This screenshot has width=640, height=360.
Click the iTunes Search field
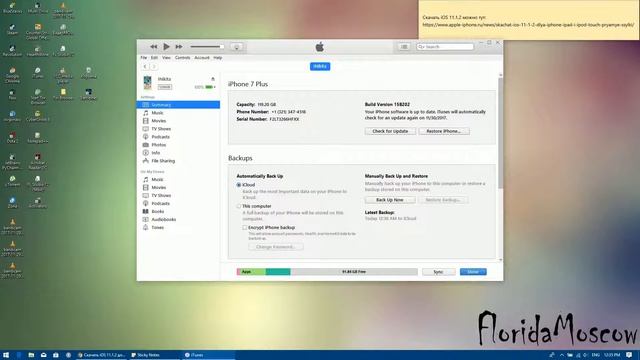pos(445,47)
